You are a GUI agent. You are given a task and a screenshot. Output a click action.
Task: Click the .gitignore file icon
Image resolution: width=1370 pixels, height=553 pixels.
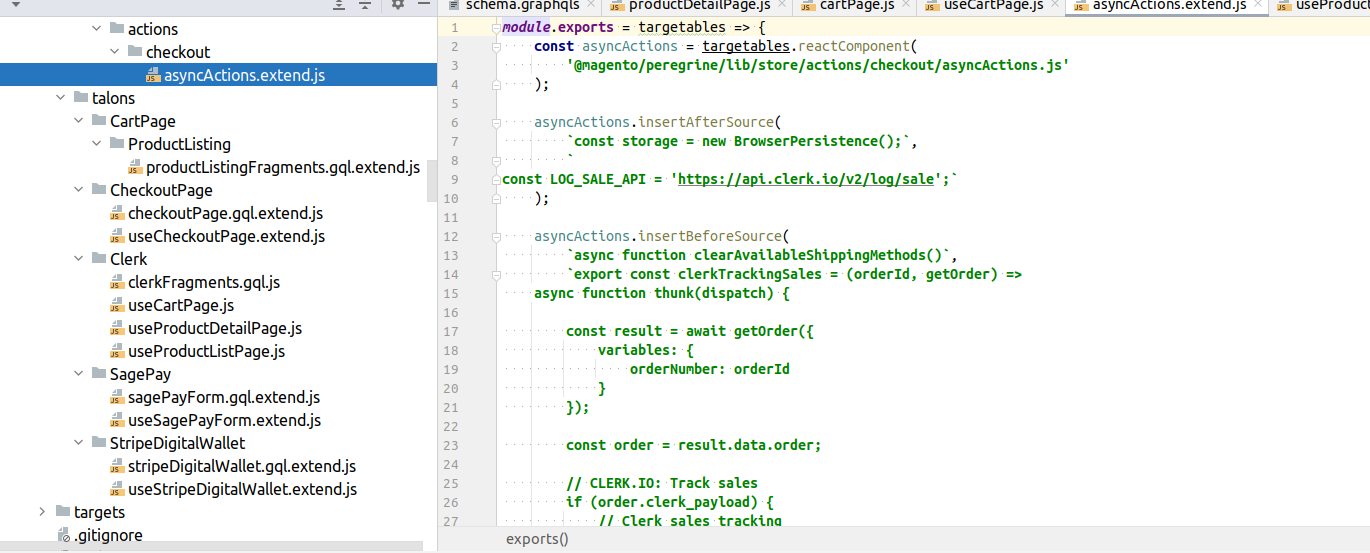(64, 535)
